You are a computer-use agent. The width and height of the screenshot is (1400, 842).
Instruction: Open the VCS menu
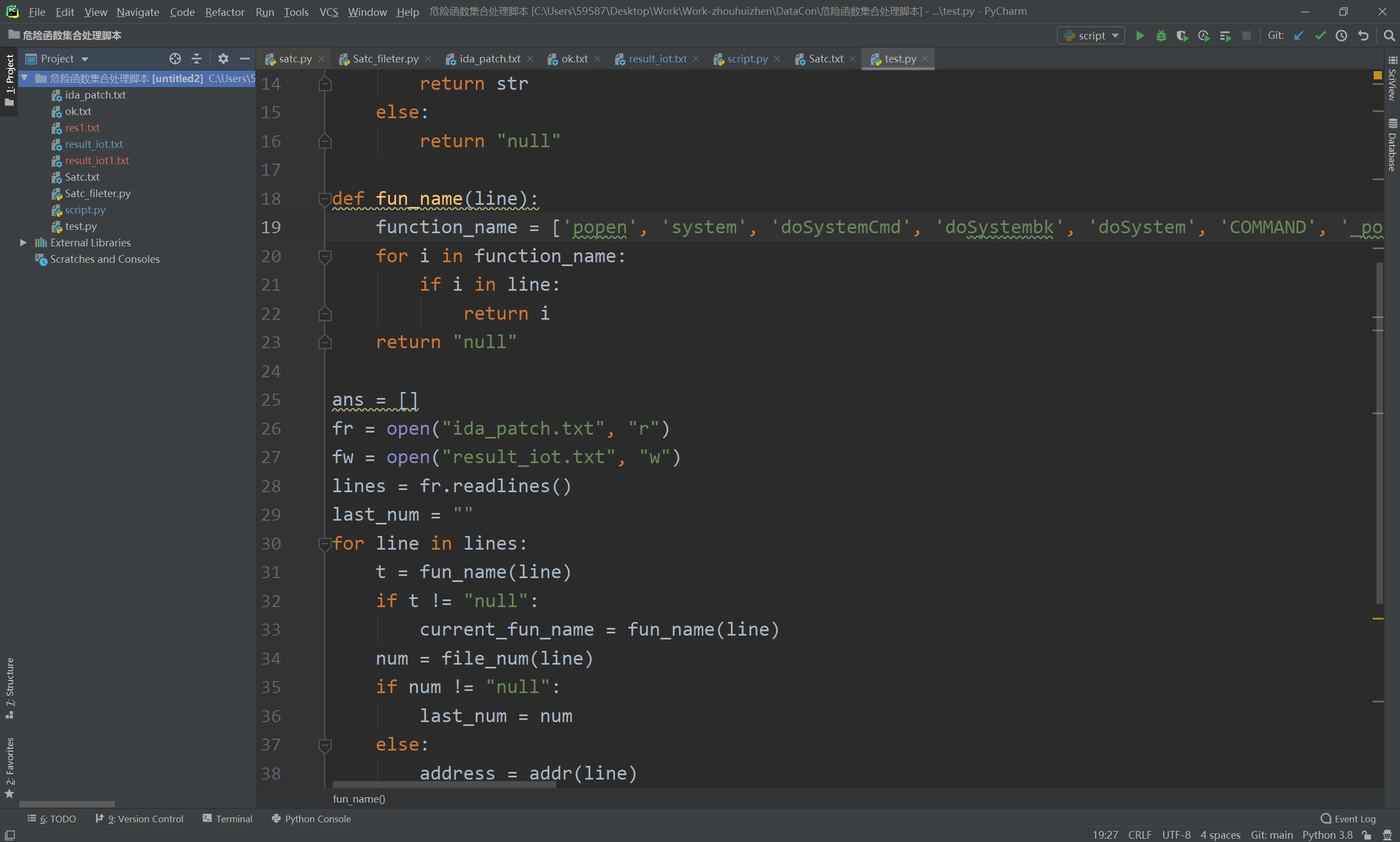tap(329, 11)
